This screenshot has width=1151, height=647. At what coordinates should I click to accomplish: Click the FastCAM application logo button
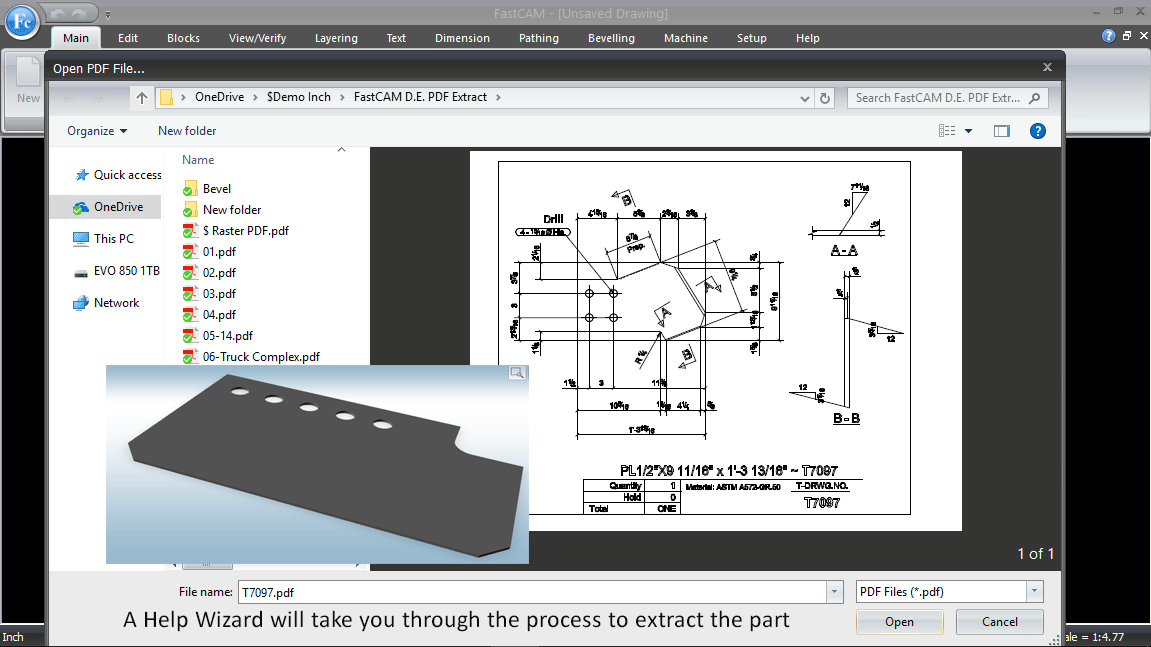click(x=22, y=22)
